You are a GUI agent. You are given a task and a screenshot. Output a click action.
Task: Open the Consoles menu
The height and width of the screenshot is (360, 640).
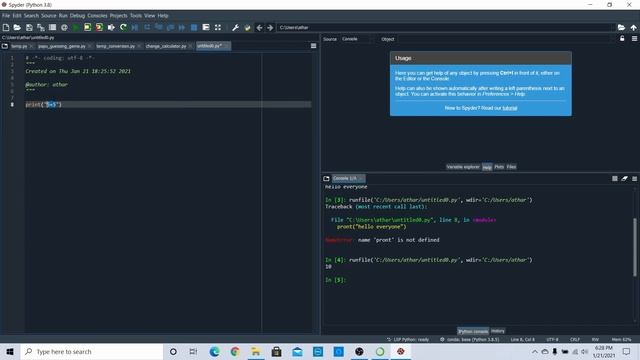click(x=97, y=16)
